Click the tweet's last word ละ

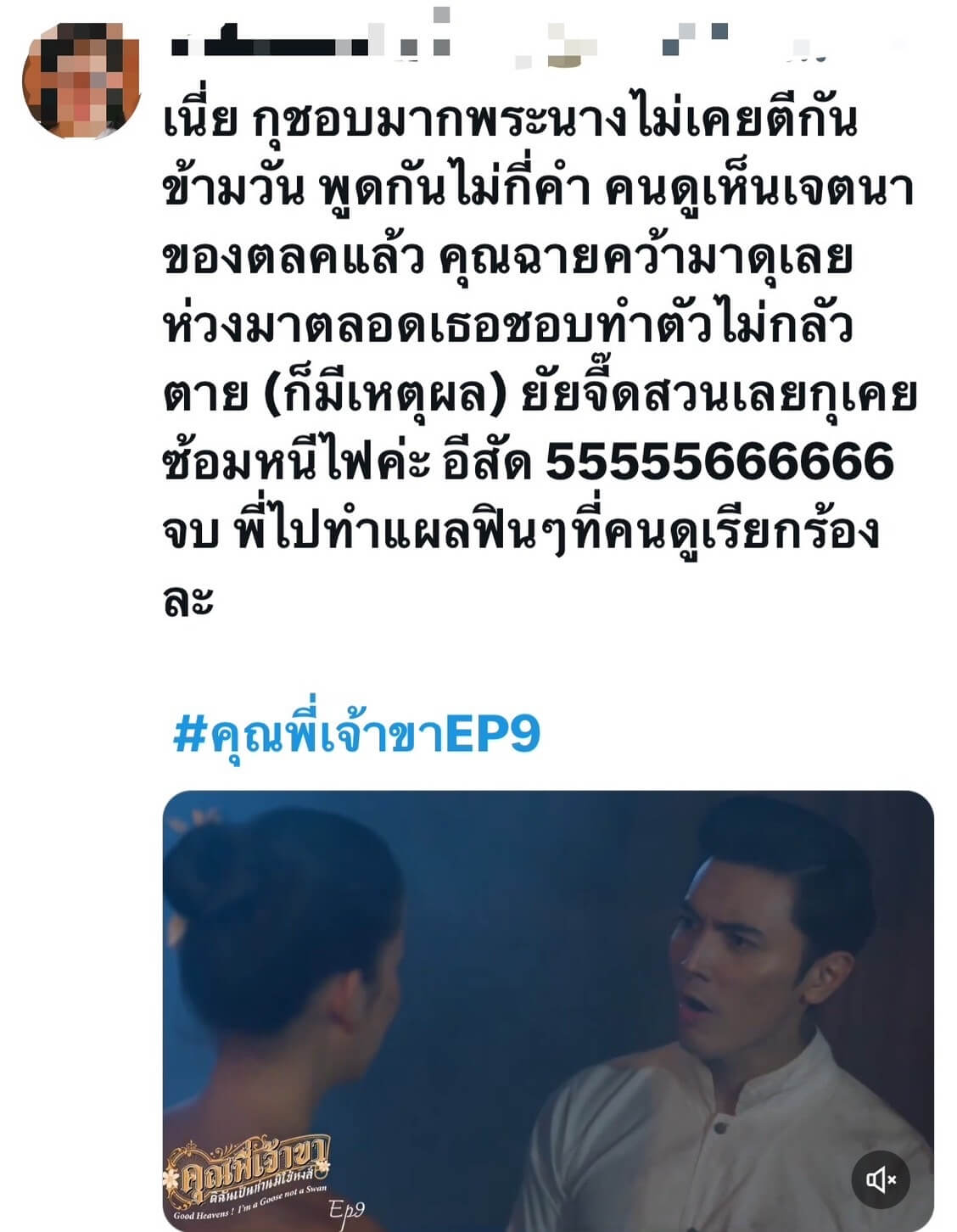coord(187,600)
